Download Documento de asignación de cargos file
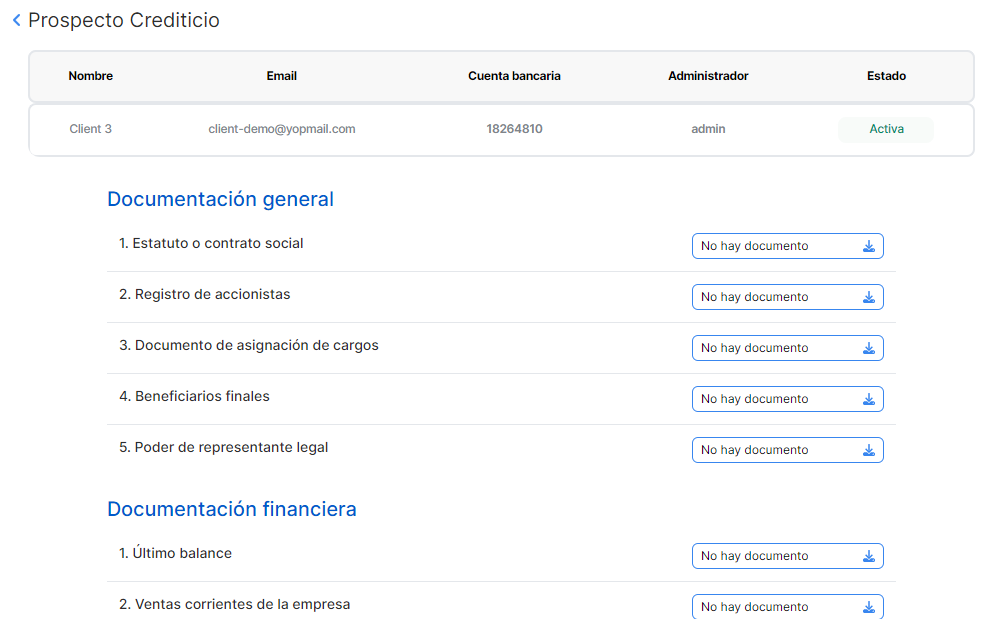The width and height of the screenshot is (987, 619). coord(868,348)
